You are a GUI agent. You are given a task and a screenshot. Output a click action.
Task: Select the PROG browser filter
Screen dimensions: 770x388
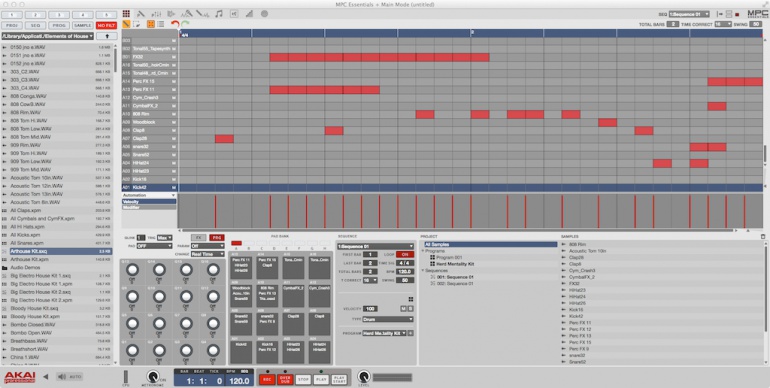point(59,25)
